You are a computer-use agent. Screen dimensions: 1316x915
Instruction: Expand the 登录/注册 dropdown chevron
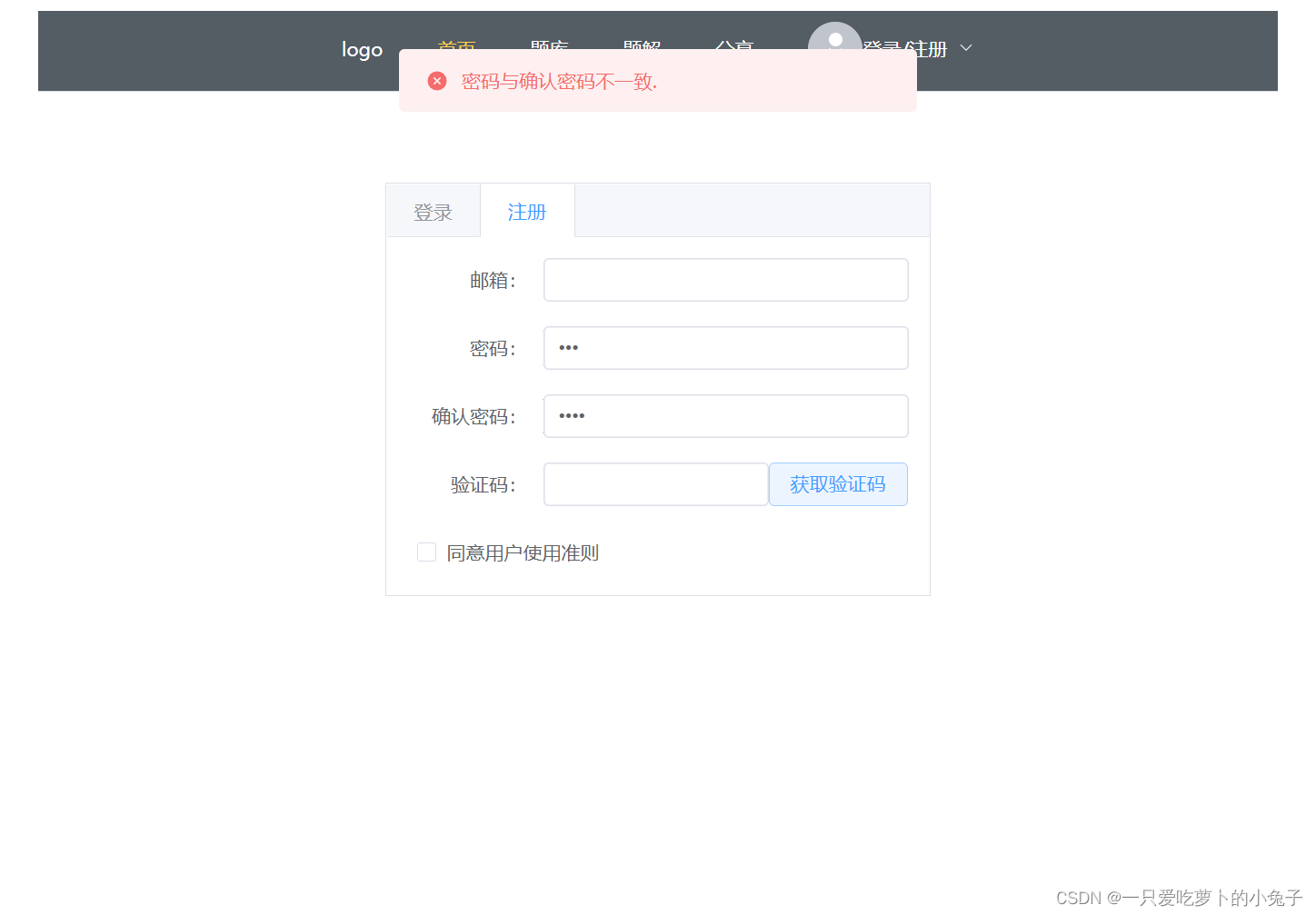(966, 48)
